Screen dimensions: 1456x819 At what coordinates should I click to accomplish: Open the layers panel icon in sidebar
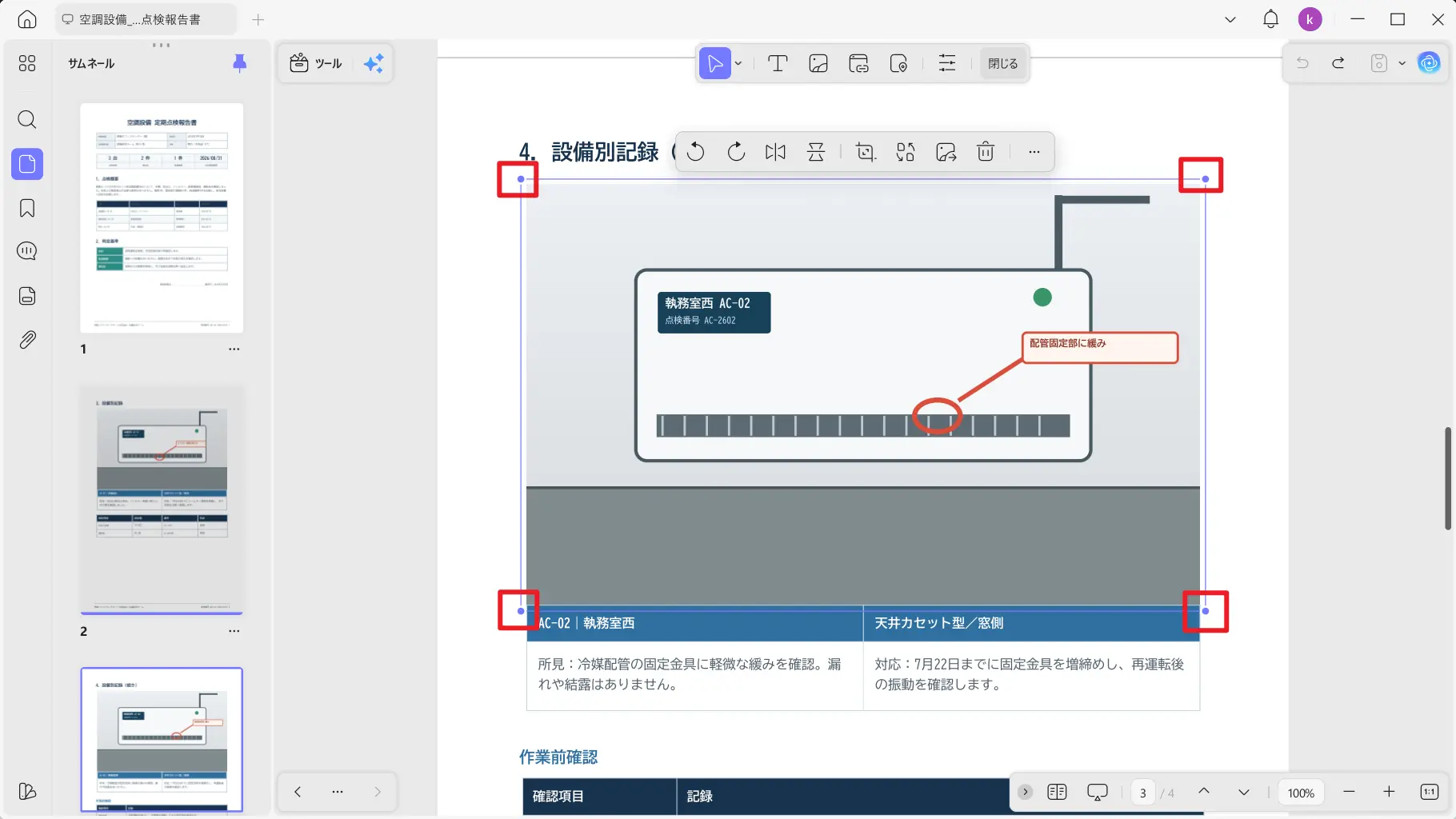(x=27, y=296)
